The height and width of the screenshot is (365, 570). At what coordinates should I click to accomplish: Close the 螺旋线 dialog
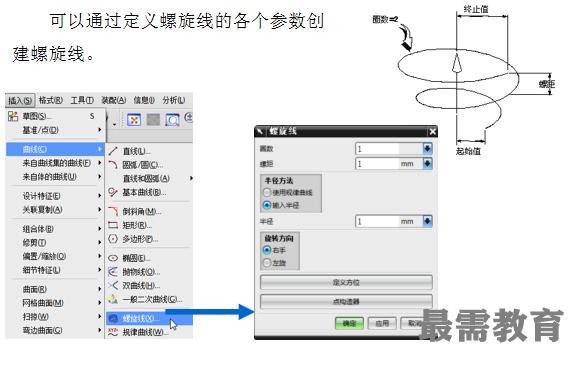tap(432, 132)
